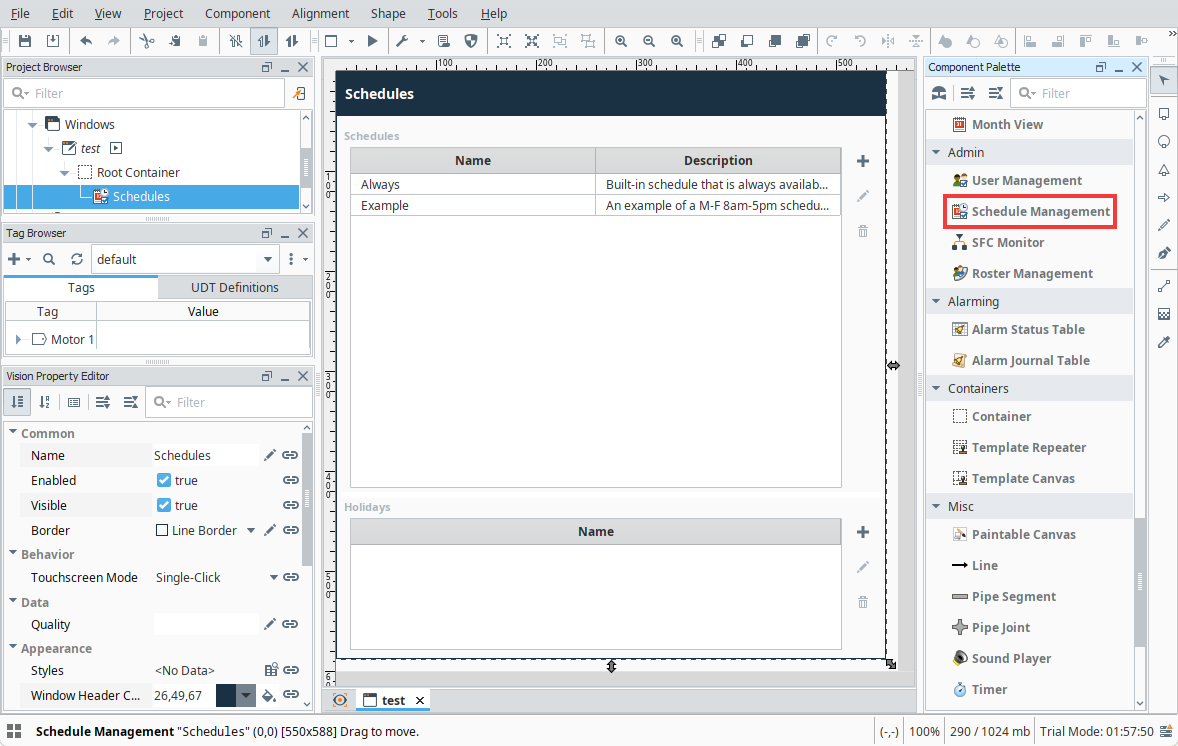The height and width of the screenshot is (746, 1178).
Task: Click the paint bucket for Window Header Color
Action: click(x=269, y=696)
